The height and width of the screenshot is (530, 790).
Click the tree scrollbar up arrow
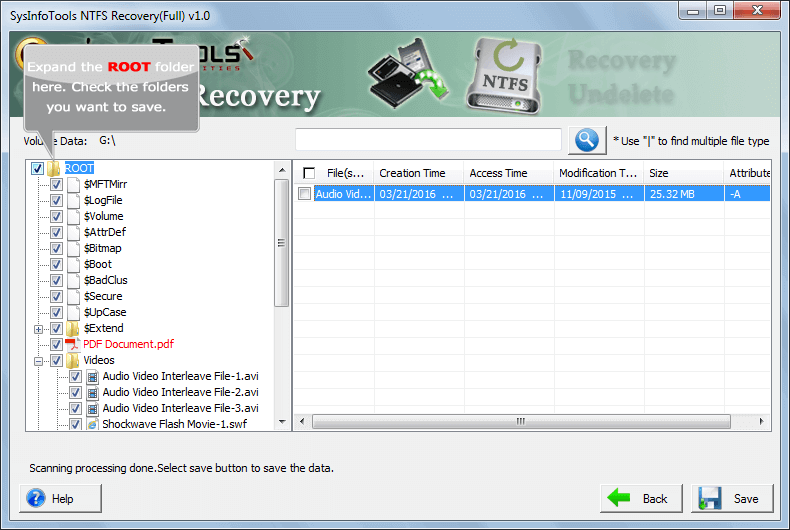pos(282,170)
